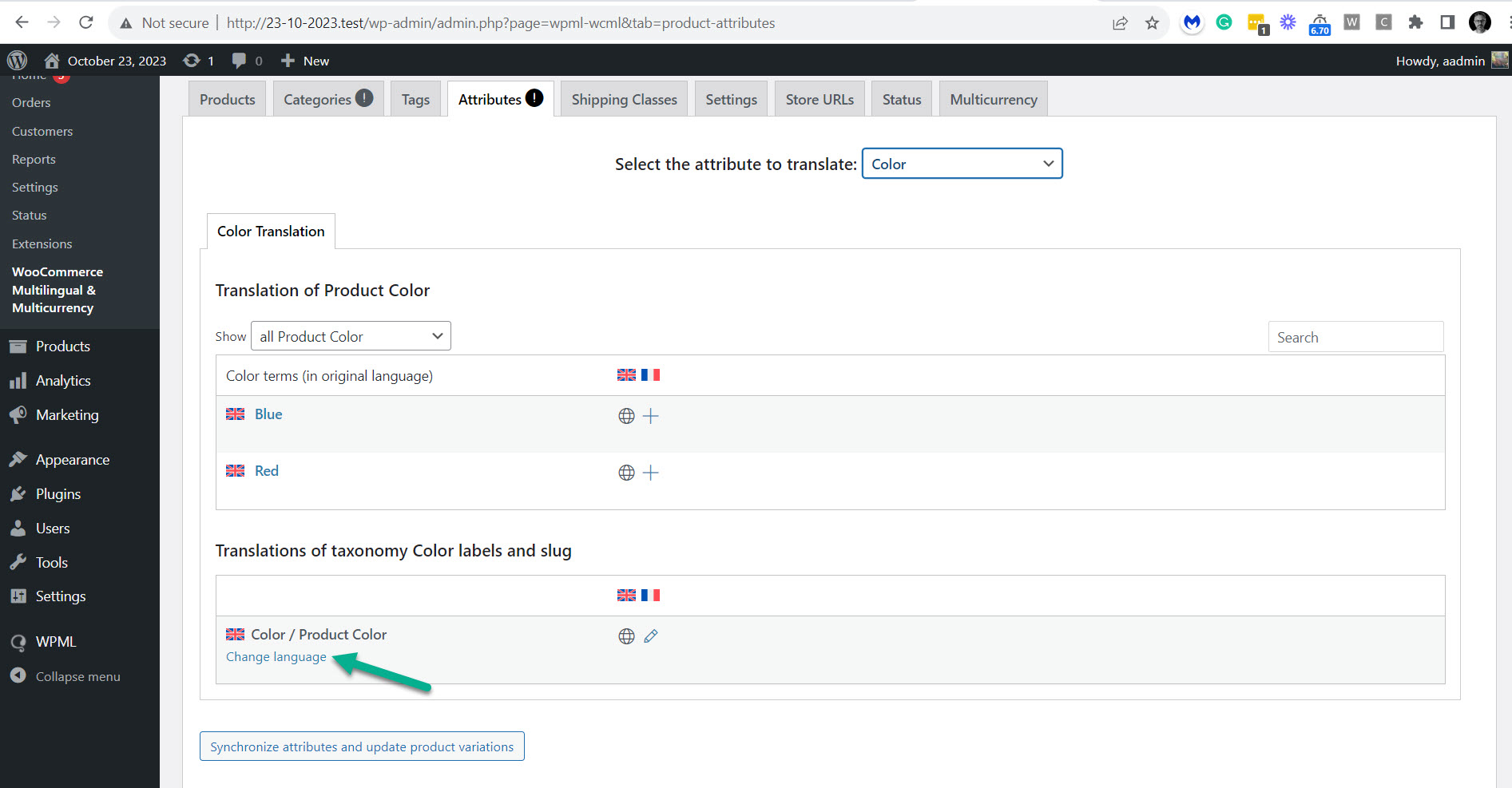Click globe icon in Color / Product Color row
The width and height of the screenshot is (1512, 788).
tap(627, 636)
